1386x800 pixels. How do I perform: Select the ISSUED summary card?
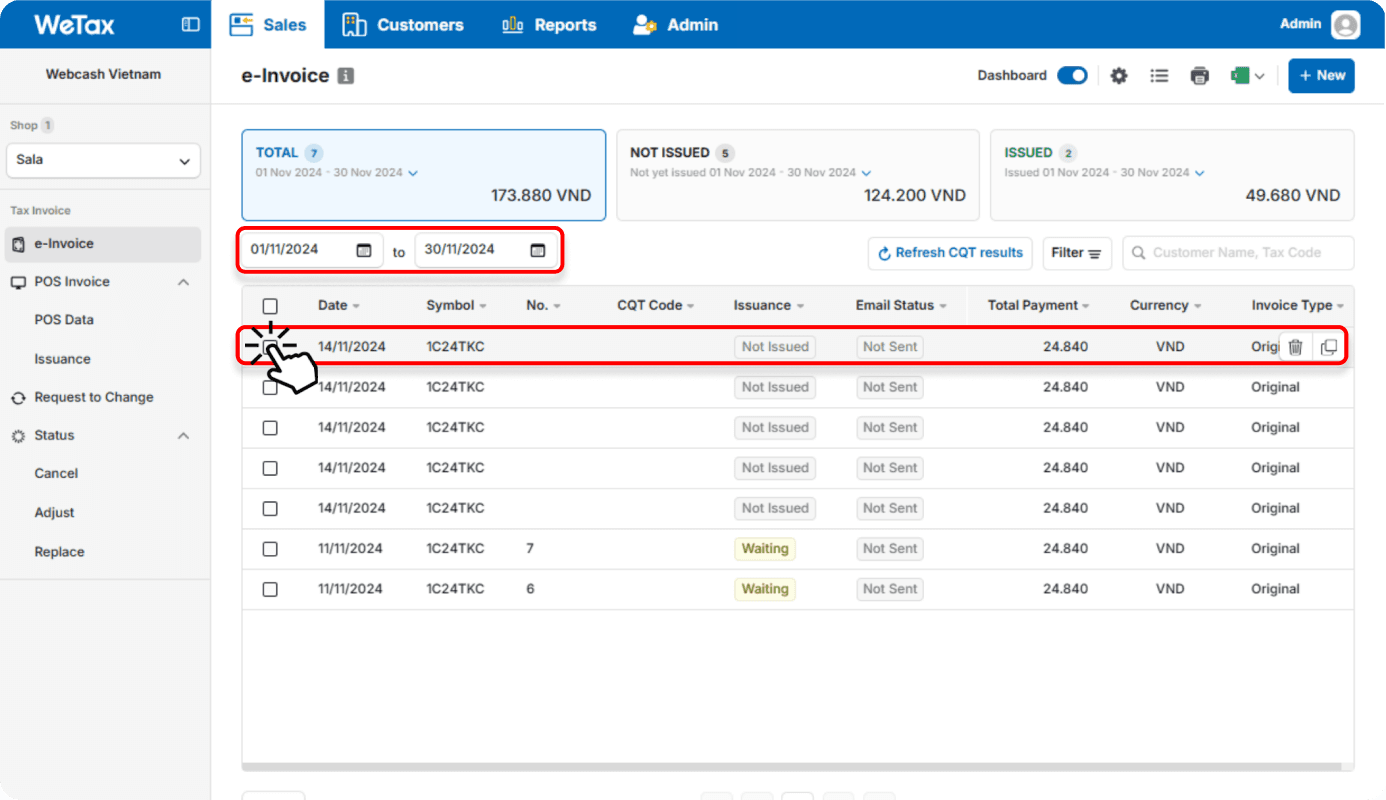pyautogui.click(x=1172, y=175)
